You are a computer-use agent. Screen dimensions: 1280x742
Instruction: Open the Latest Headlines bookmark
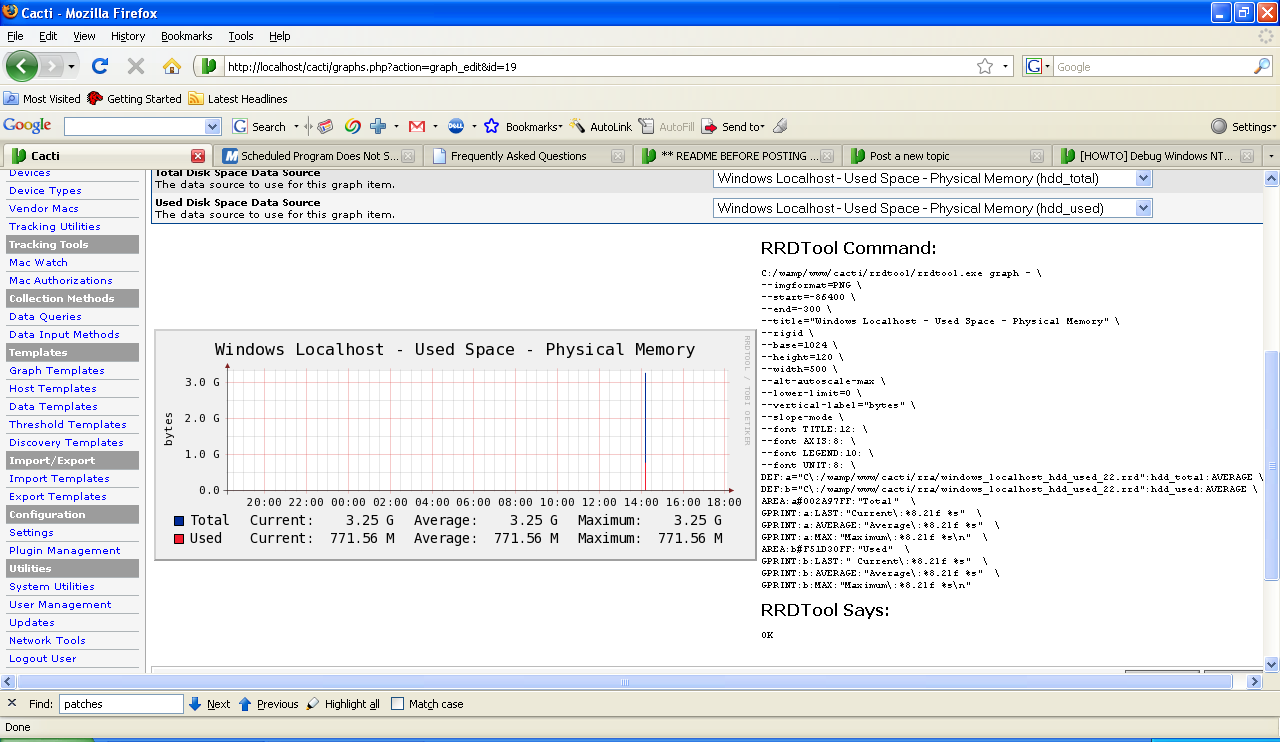click(x=238, y=99)
